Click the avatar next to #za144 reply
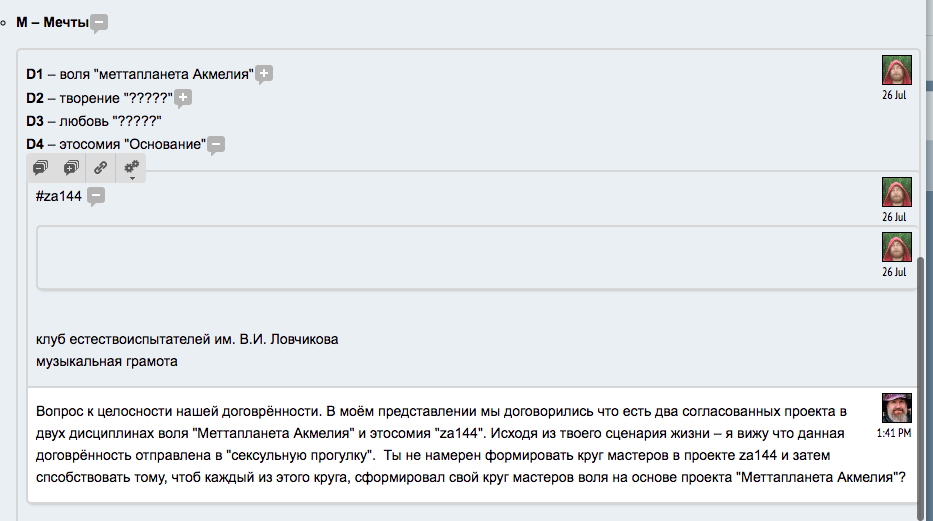933x521 pixels. [x=896, y=192]
